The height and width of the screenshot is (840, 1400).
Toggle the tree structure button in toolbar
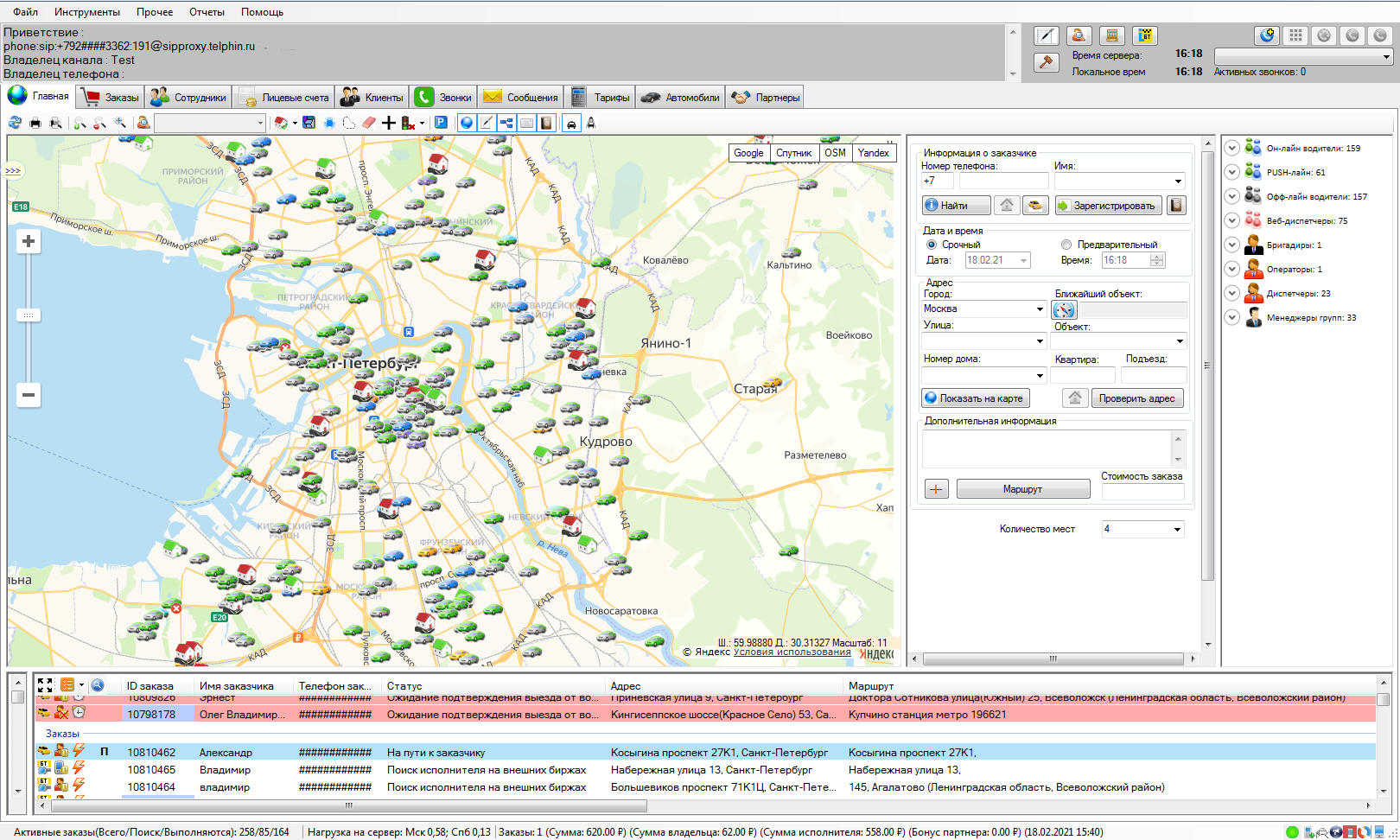click(x=506, y=123)
